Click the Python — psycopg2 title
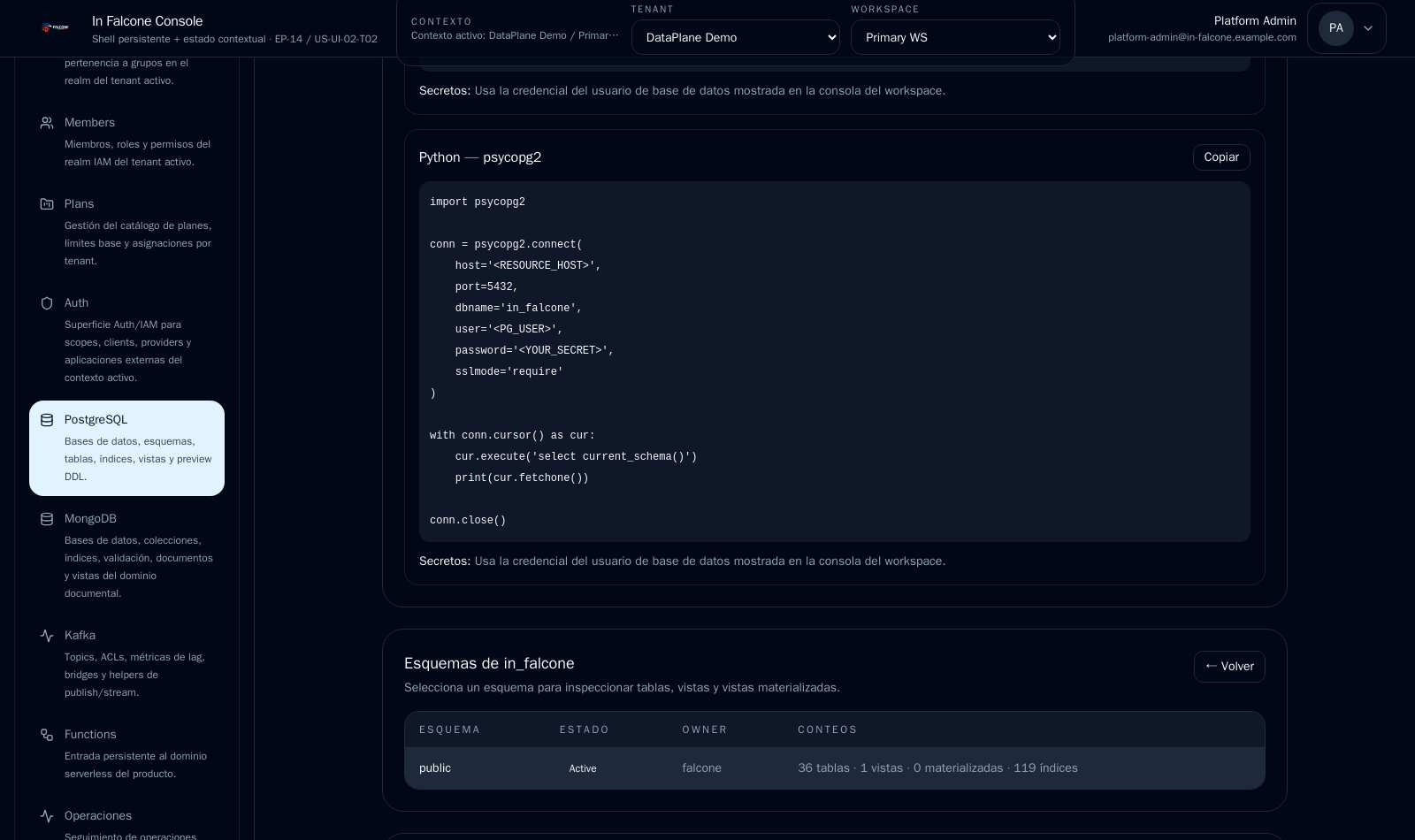 coord(480,157)
